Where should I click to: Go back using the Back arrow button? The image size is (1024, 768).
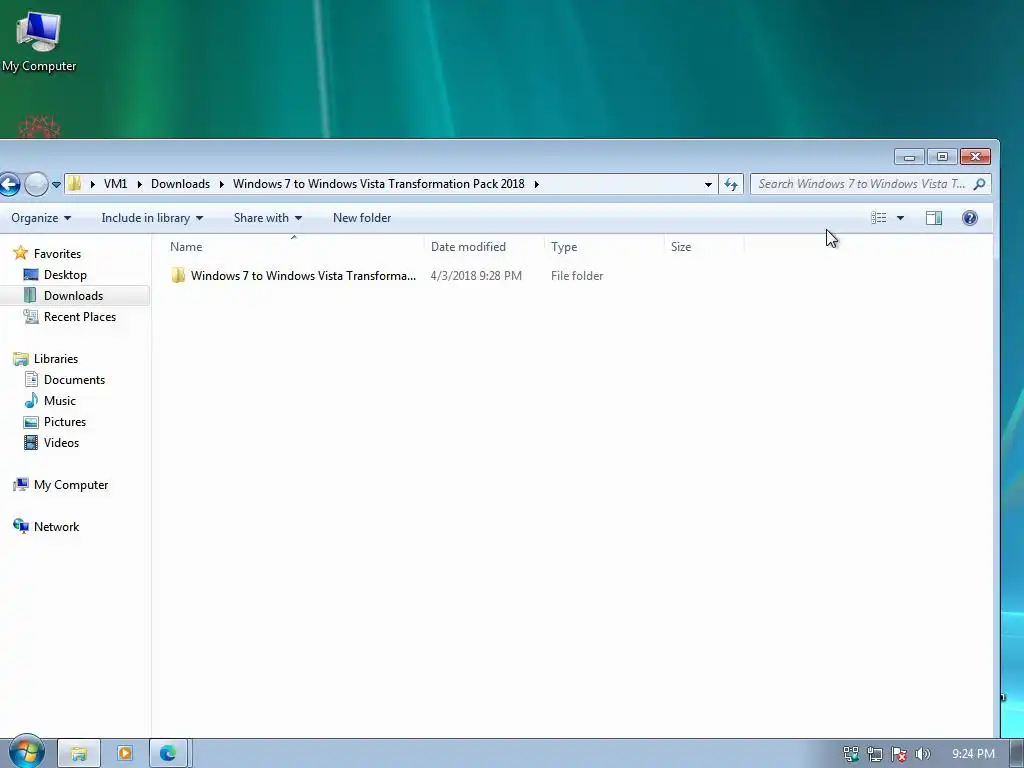click(x=8, y=184)
